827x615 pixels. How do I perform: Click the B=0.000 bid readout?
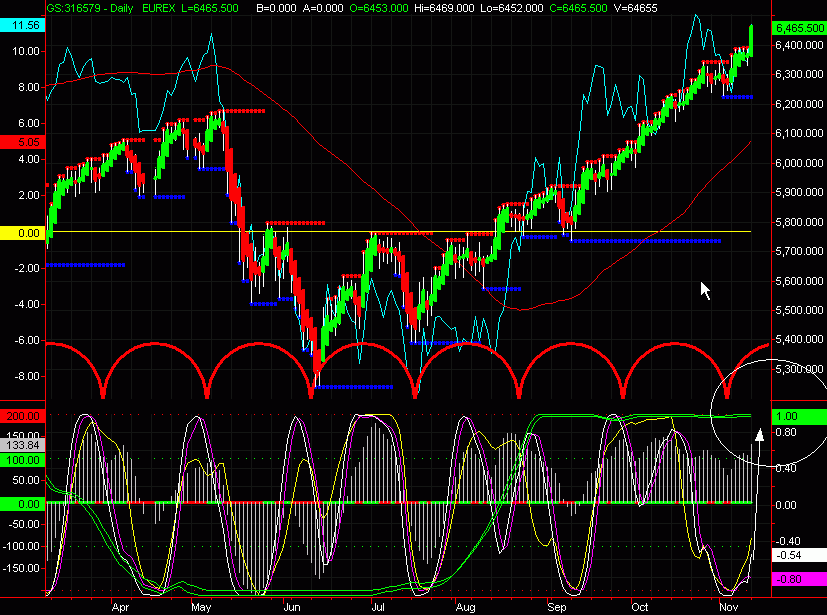(x=276, y=8)
